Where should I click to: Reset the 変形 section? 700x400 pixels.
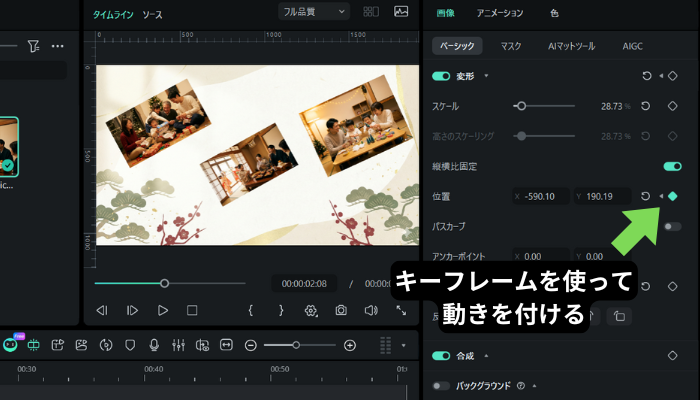(646, 76)
